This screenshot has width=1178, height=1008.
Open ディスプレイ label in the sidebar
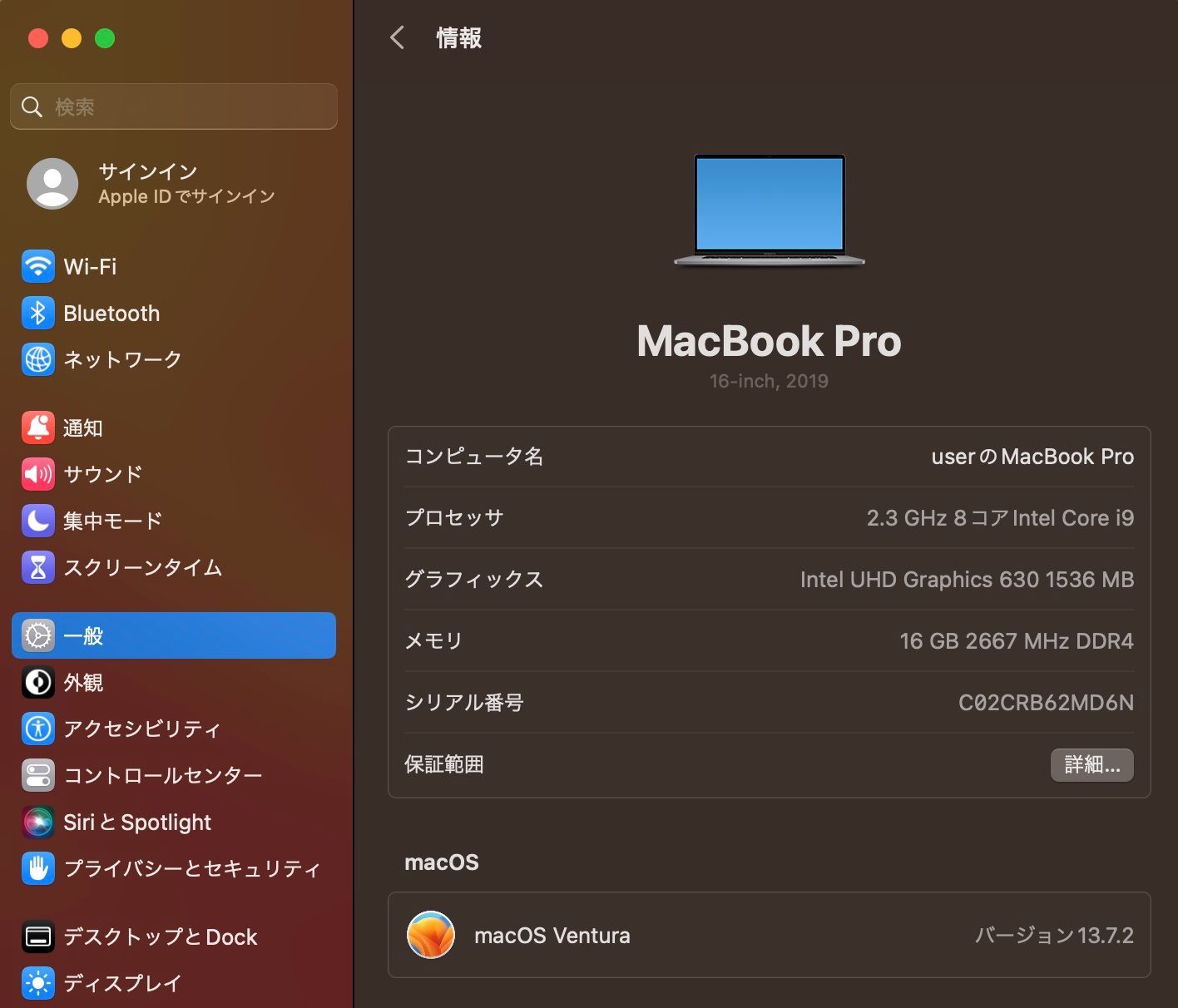(x=122, y=983)
